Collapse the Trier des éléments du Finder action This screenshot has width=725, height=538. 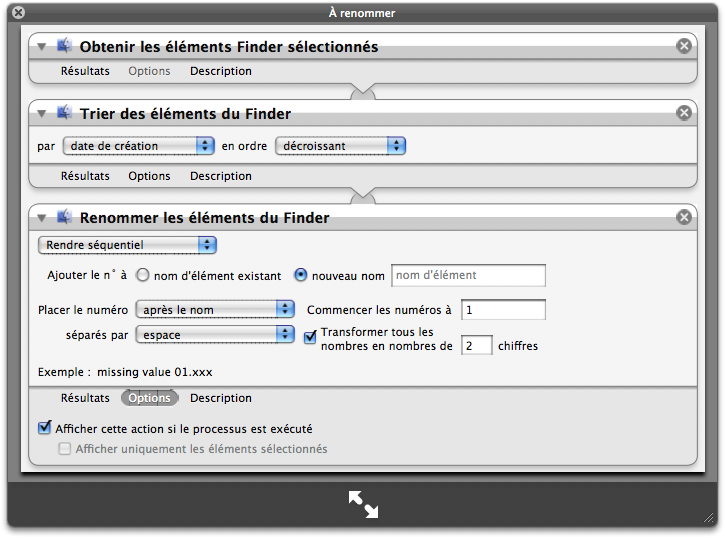42,114
